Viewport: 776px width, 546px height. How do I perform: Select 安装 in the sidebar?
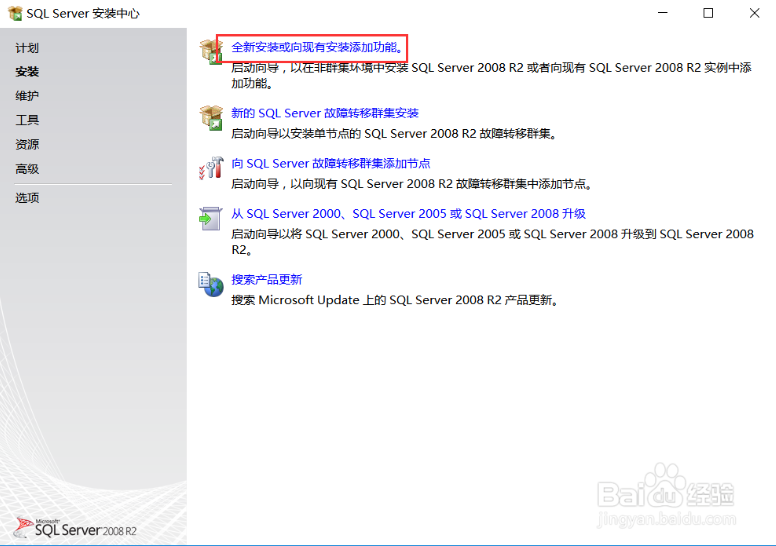[x=27, y=72]
